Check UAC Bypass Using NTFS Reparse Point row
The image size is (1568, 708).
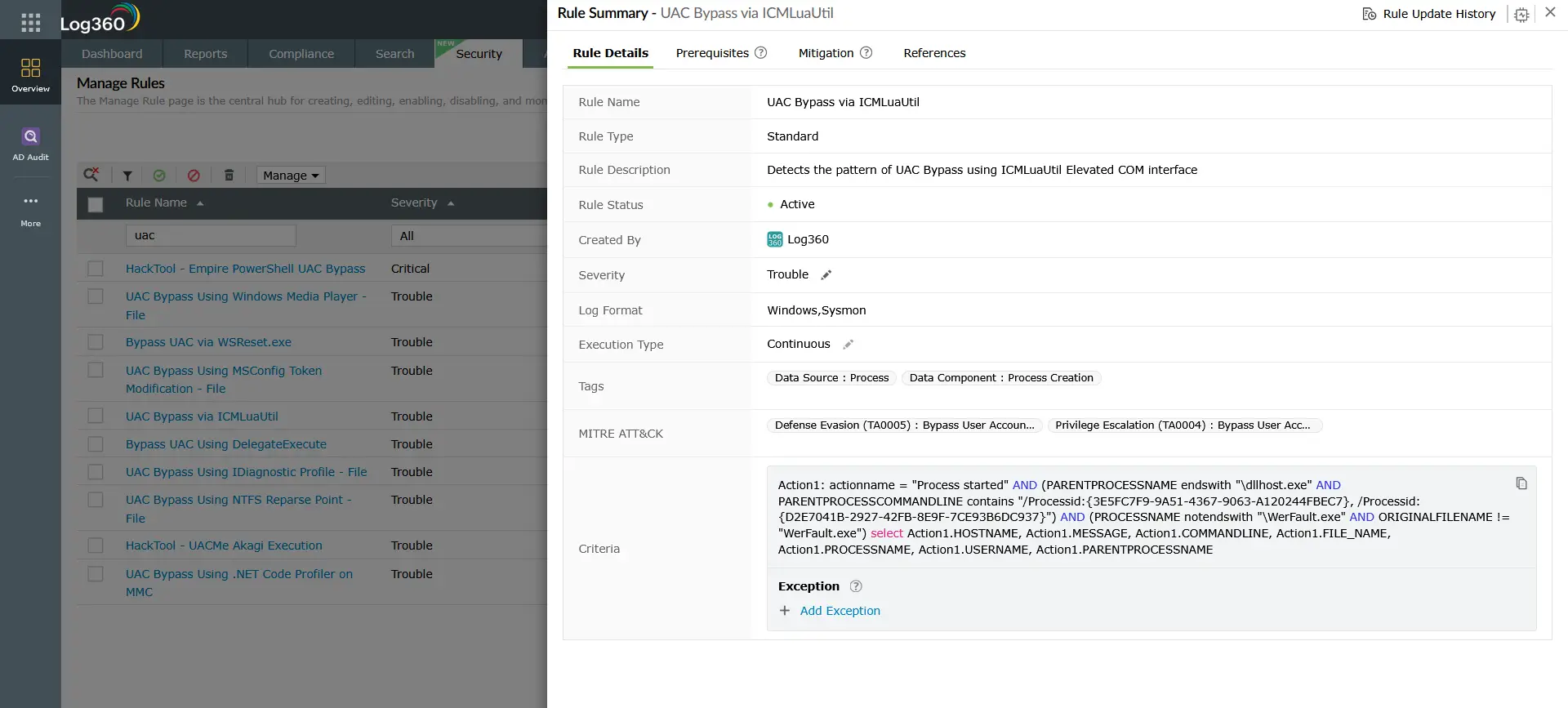[96, 500]
